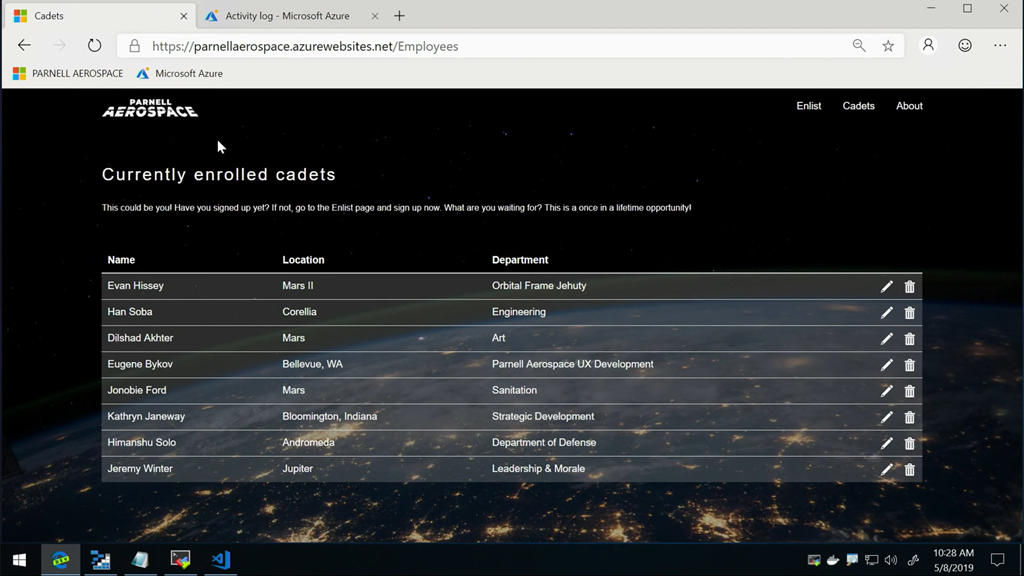Screen dimensions: 1024x576
Task: Open a new browser tab
Action: tap(399, 16)
